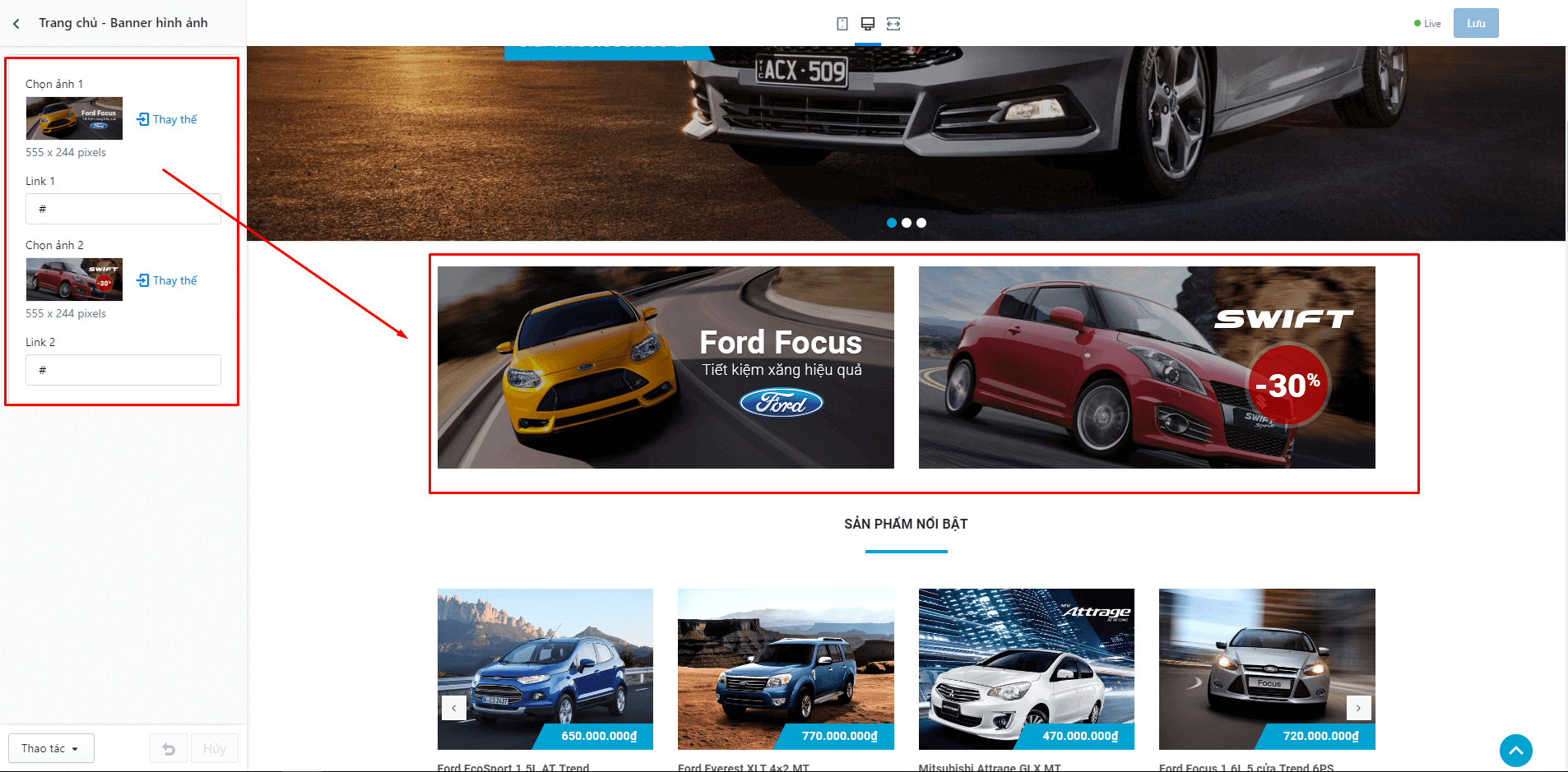Focus the Link 2 input field
Viewport: 1568px width, 772px height.
click(123, 370)
